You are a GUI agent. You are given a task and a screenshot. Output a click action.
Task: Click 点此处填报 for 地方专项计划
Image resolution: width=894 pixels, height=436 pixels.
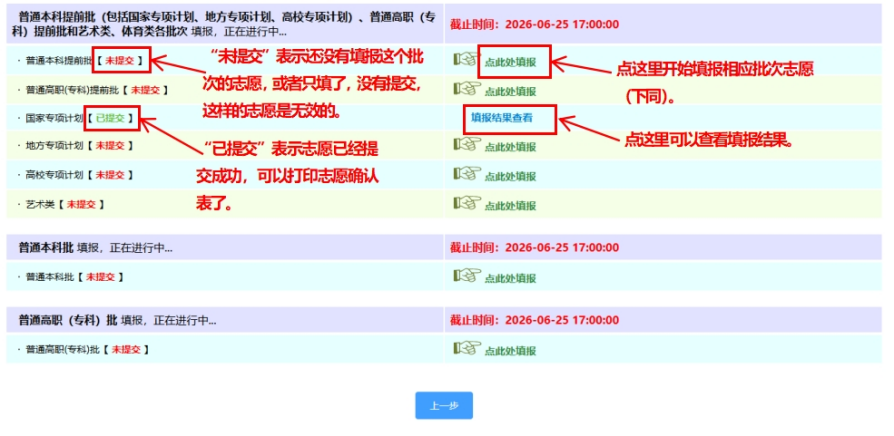point(510,147)
